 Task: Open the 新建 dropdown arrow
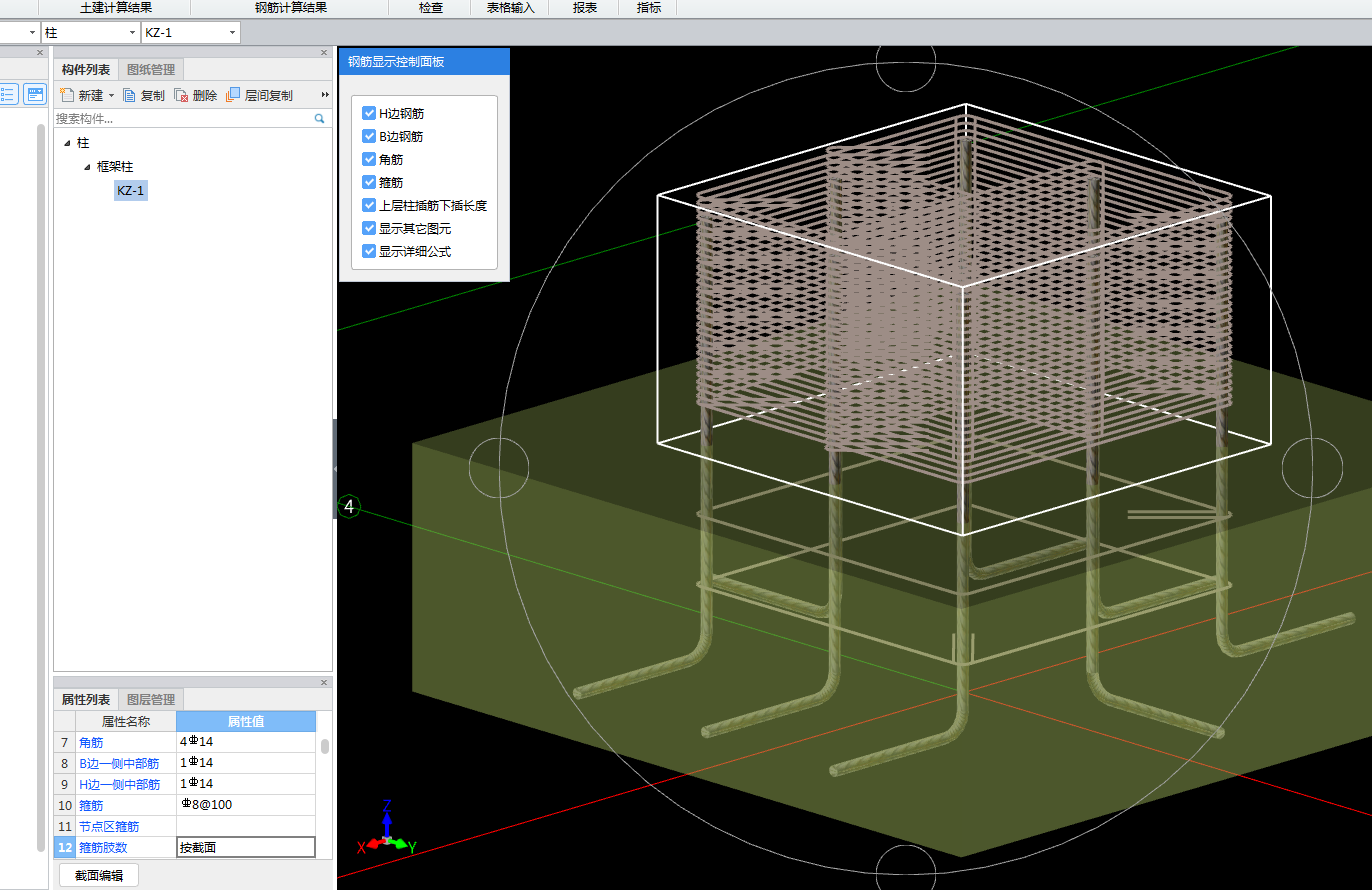coord(111,96)
